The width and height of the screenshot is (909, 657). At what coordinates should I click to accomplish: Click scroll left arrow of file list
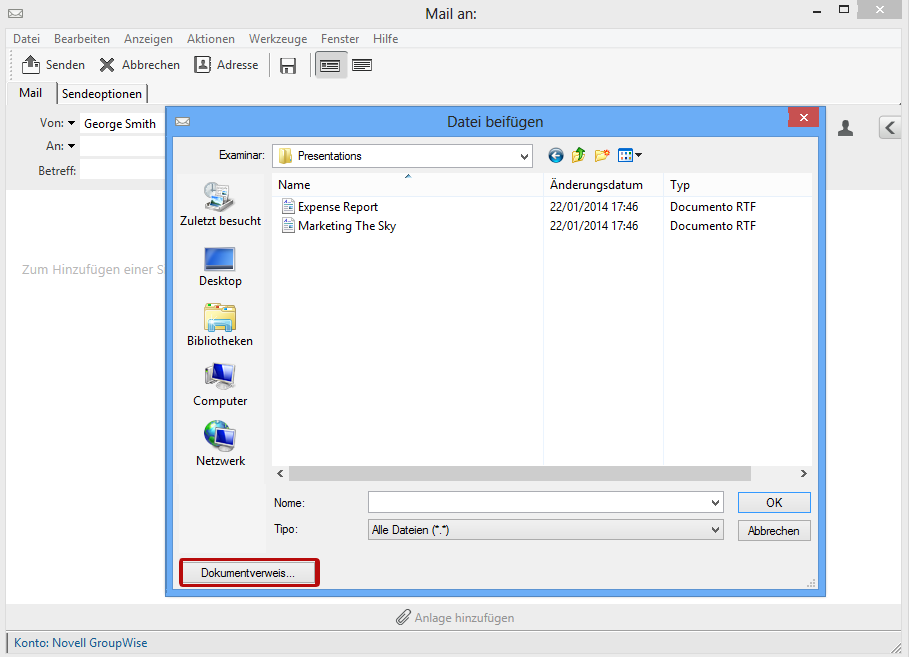pos(280,474)
